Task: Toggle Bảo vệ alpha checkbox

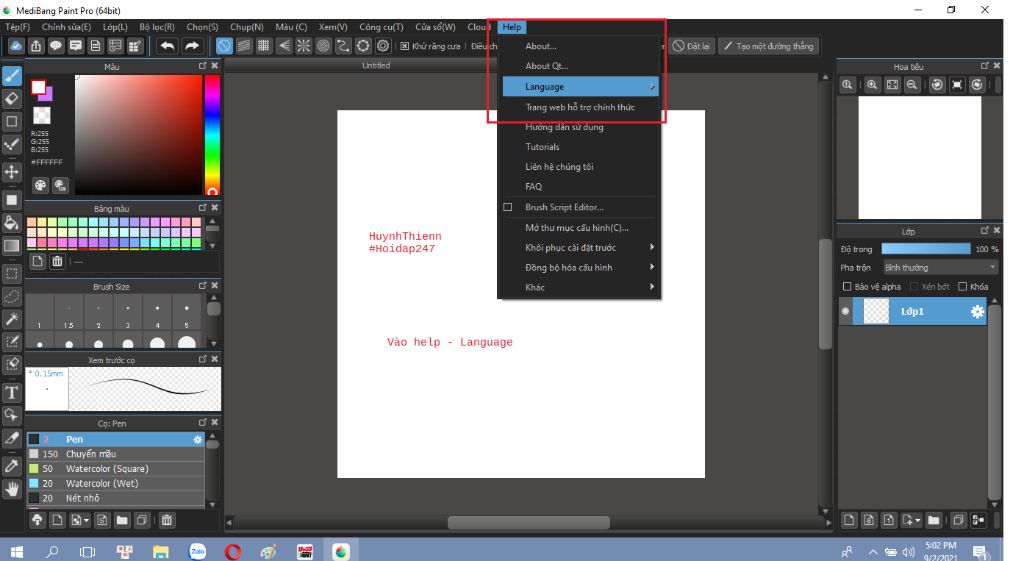Action: [x=847, y=286]
